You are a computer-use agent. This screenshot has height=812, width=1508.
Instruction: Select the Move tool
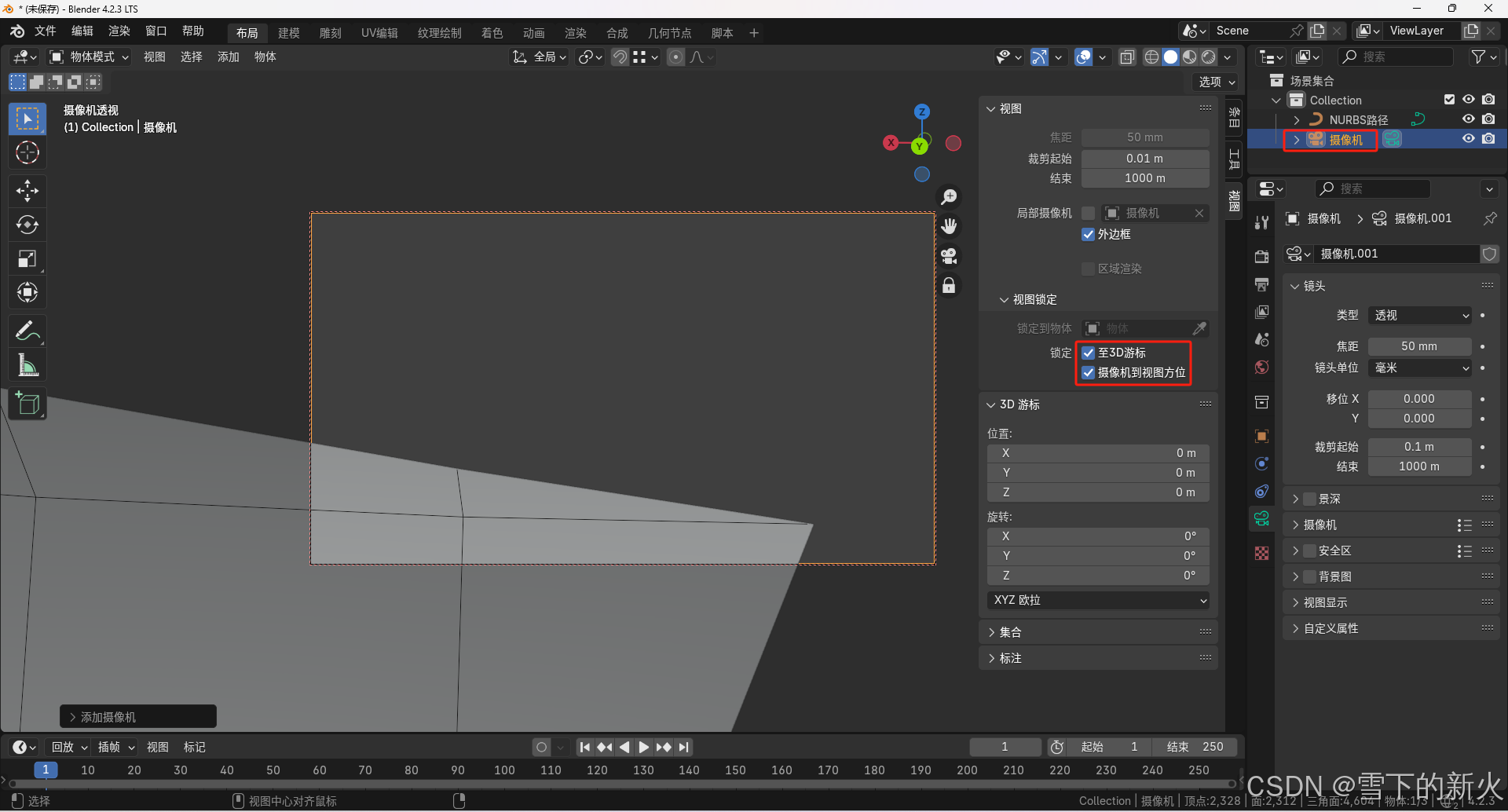27,191
